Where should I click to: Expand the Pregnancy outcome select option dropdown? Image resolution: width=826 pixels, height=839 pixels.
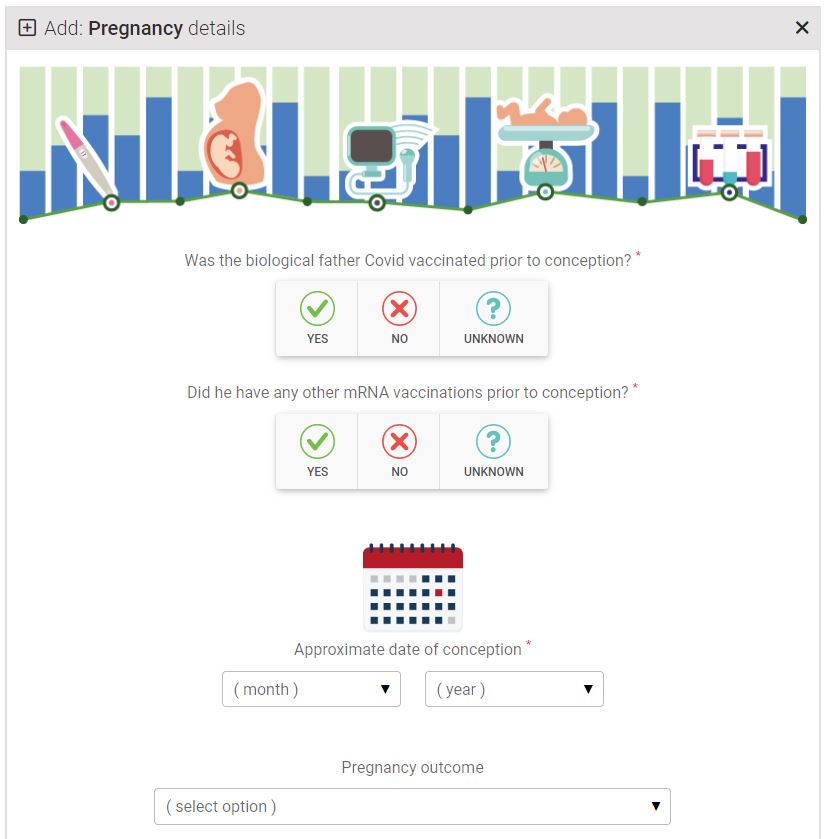pos(412,806)
